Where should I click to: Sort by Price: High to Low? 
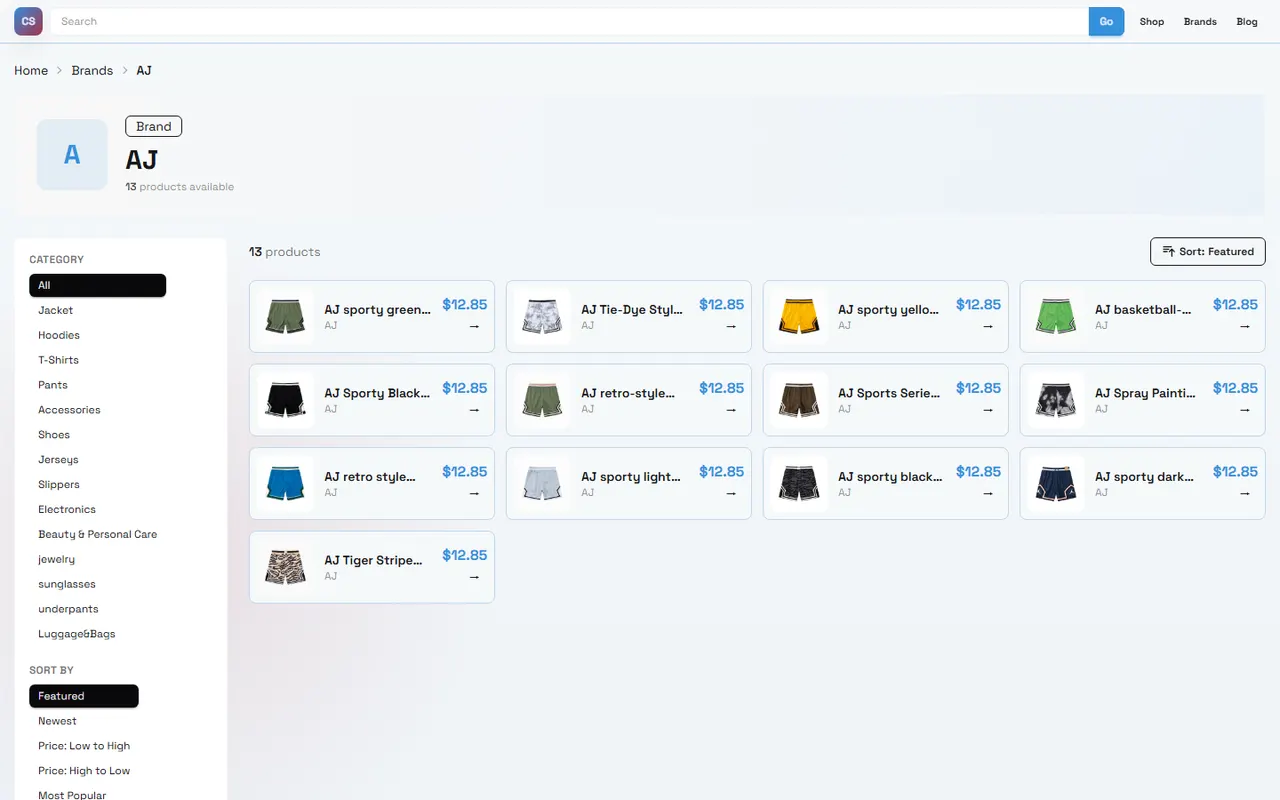(84, 771)
